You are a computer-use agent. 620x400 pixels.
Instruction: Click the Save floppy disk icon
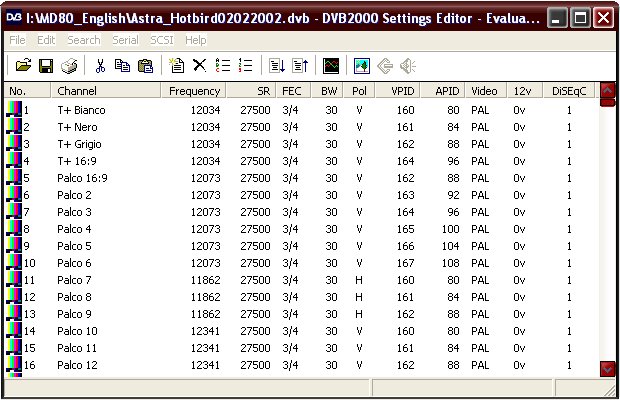click(46, 66)
